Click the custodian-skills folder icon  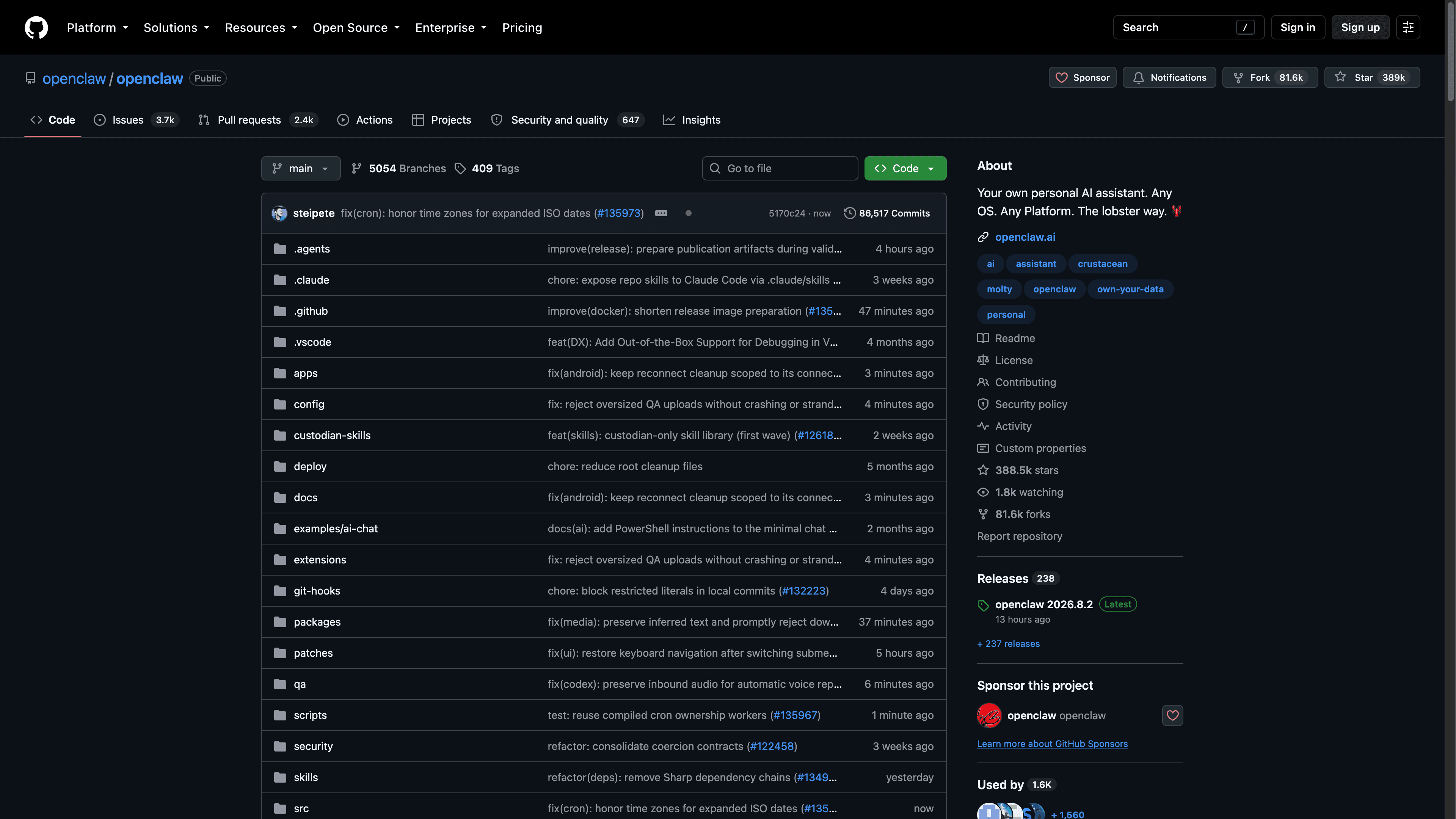click(280, 435)
